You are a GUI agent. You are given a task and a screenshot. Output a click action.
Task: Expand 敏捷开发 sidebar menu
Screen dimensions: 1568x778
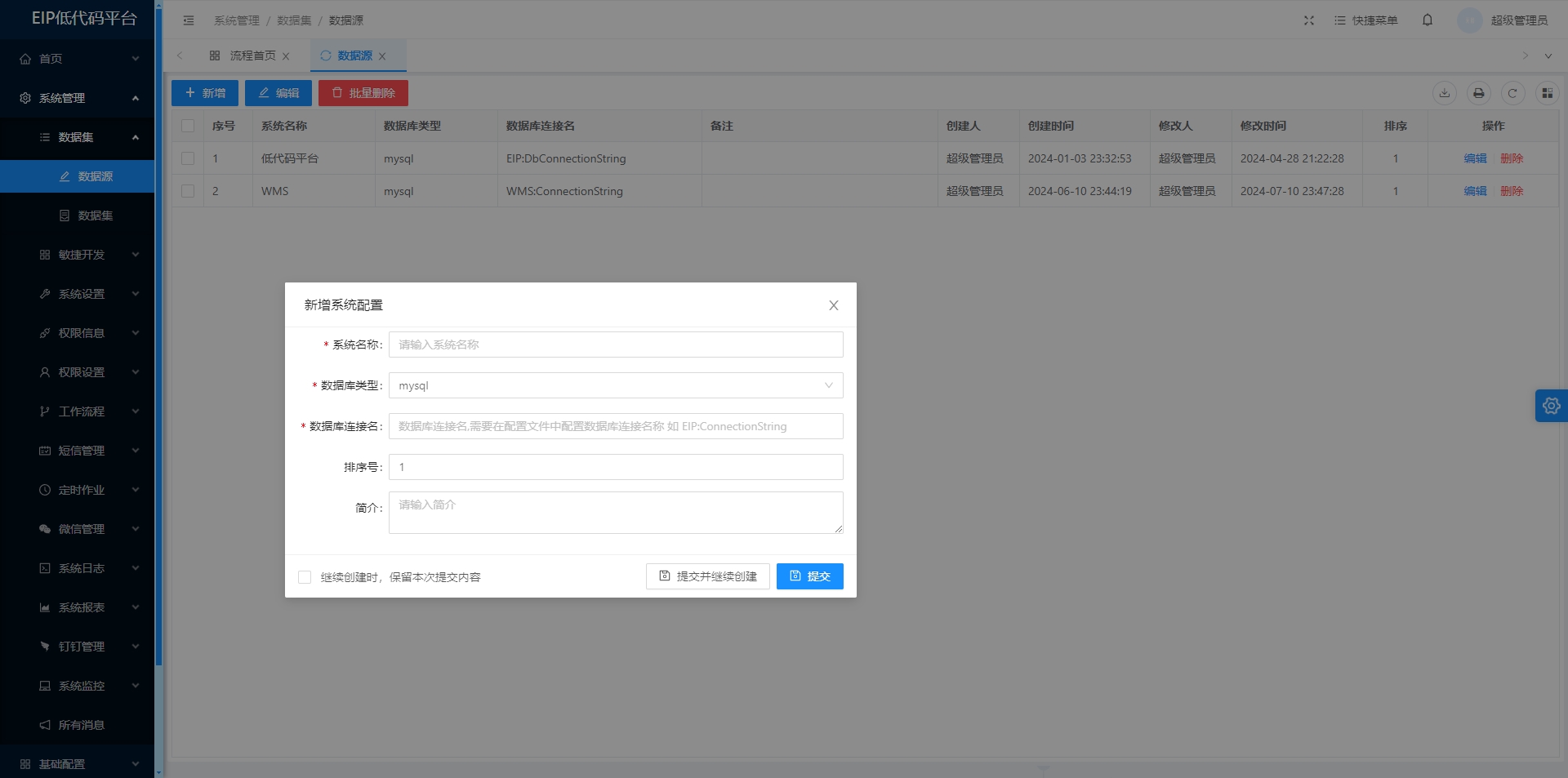(x=78, y=255)
